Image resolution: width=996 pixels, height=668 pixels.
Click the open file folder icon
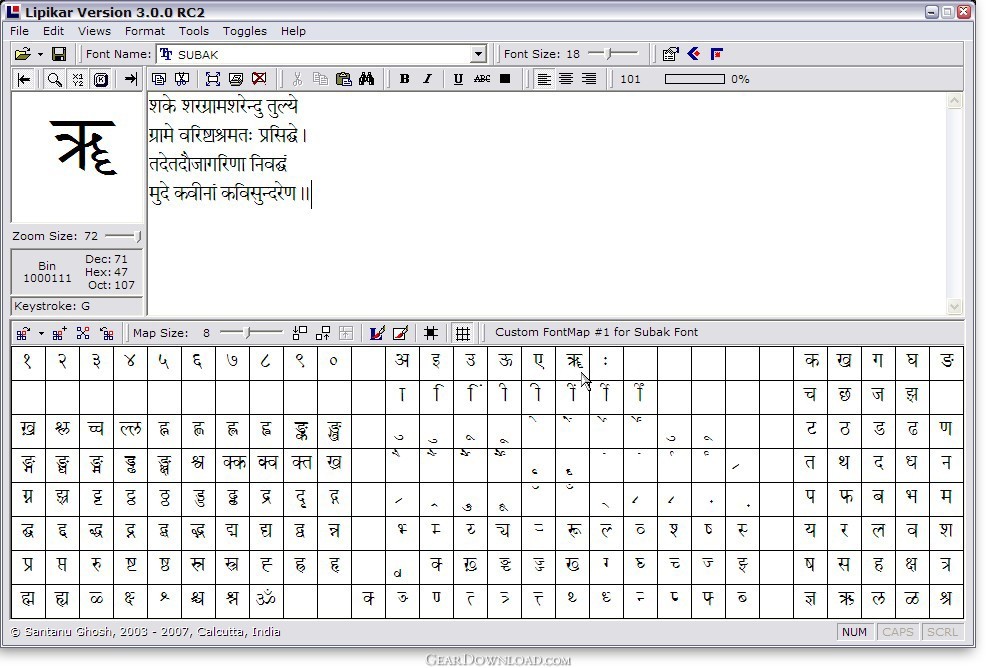[23, 55]
